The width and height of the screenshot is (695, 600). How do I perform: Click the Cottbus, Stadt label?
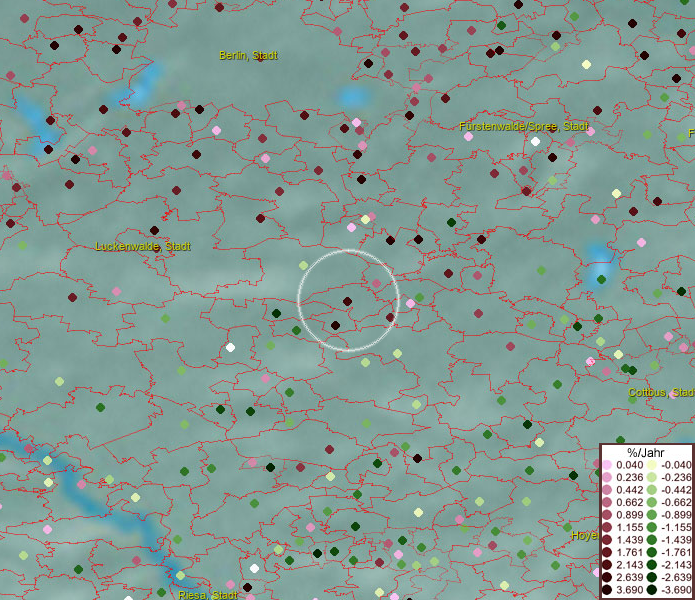tap(661, 392)
